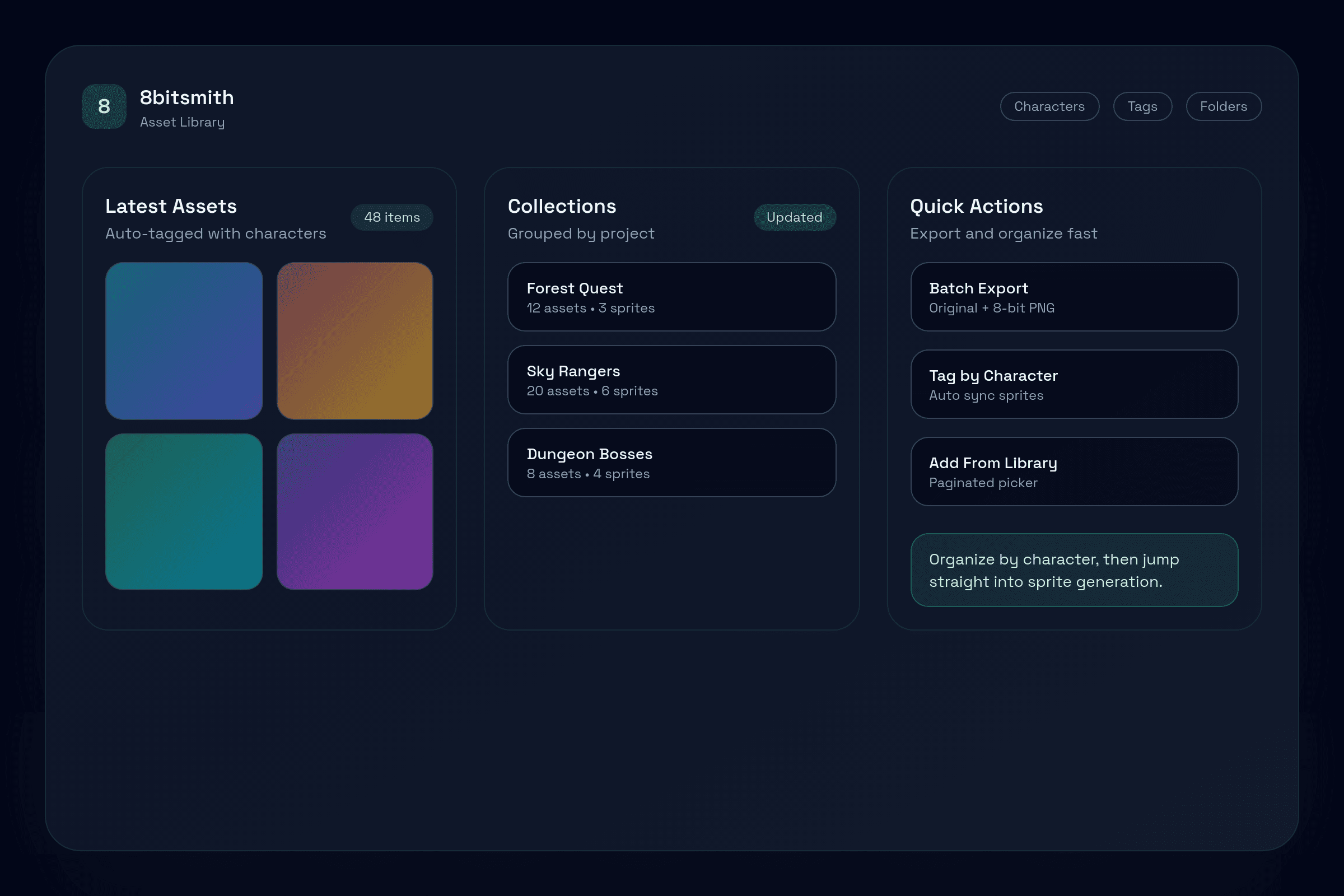
Task: Switch to the Characters view
Action: [x=1049, y=106]
